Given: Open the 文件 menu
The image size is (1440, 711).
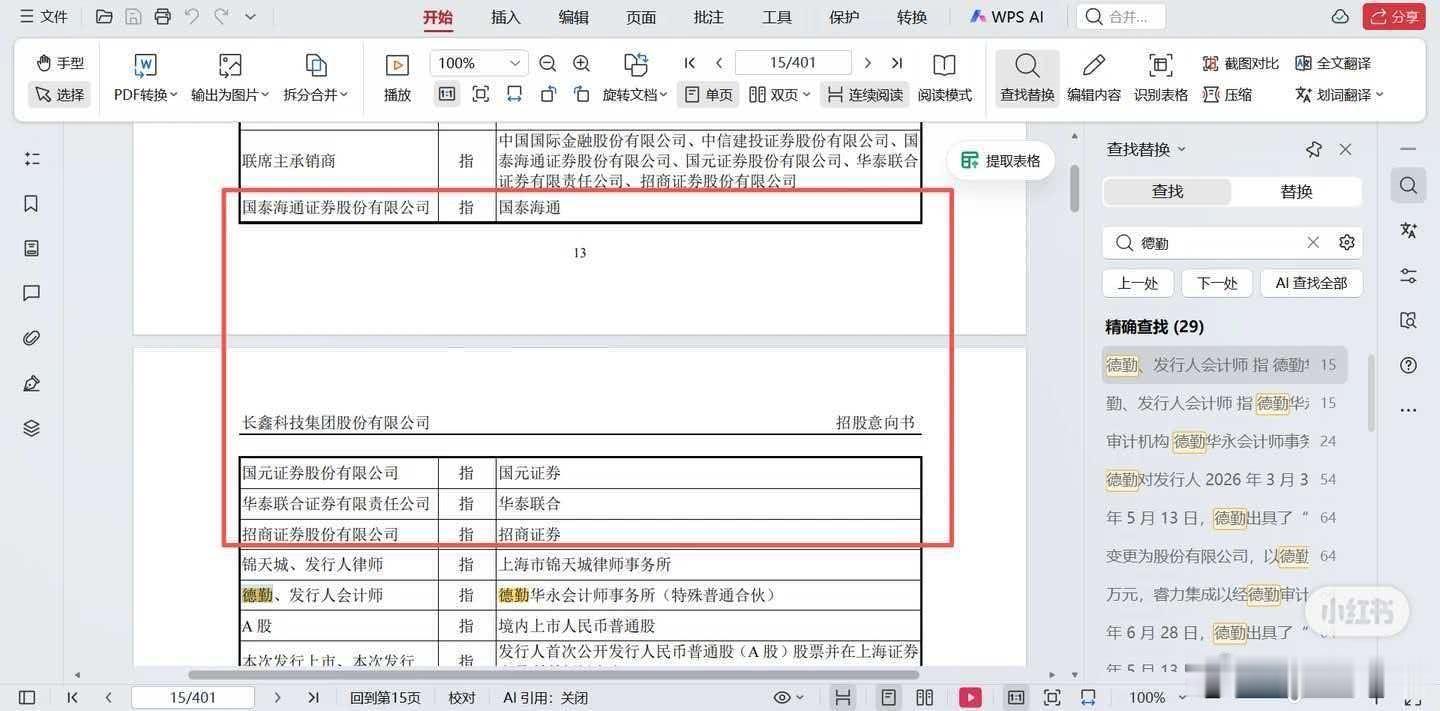Looking at the screenshot, I should (x=44, y=17).
